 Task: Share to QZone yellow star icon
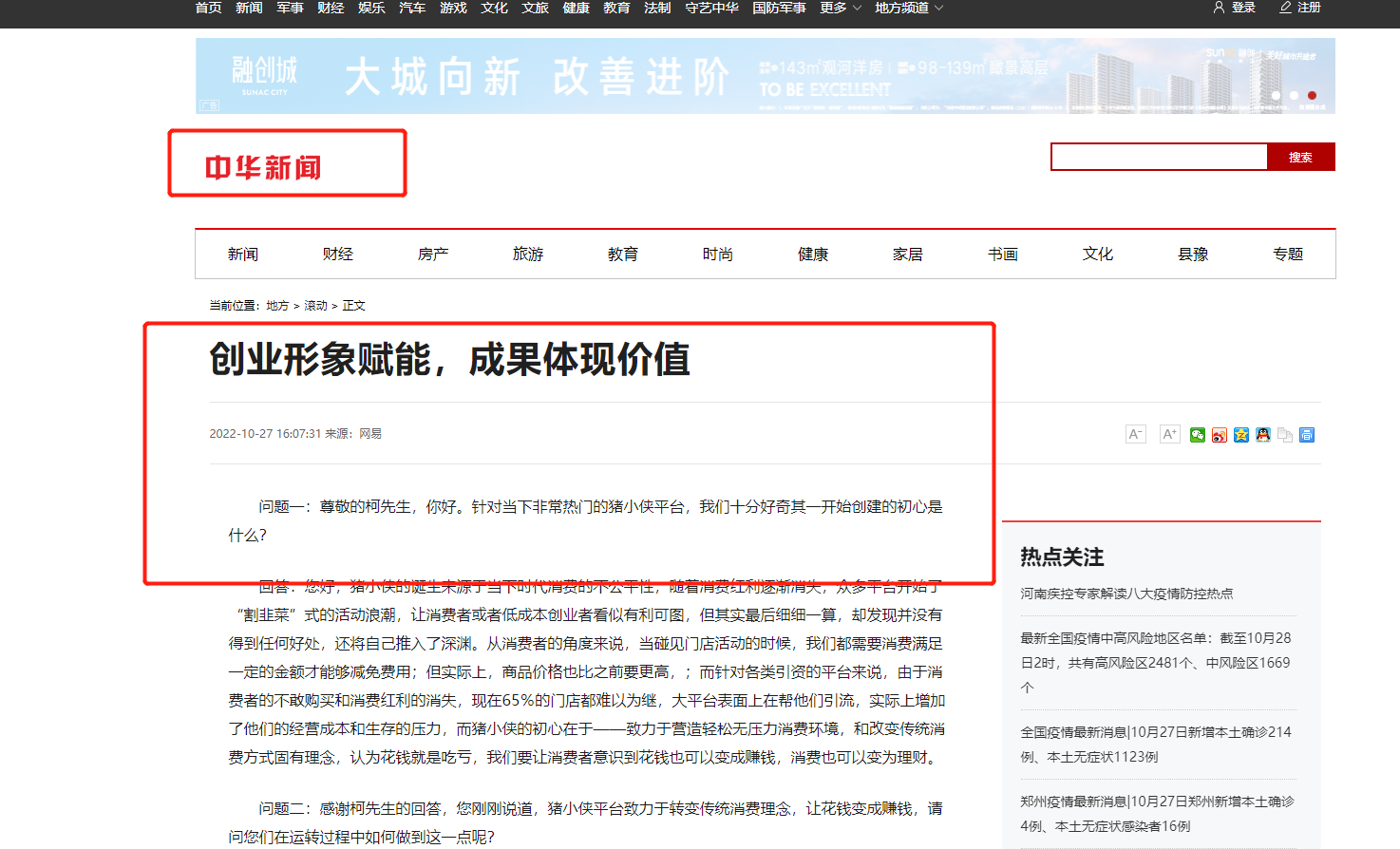pos(1241,435)
